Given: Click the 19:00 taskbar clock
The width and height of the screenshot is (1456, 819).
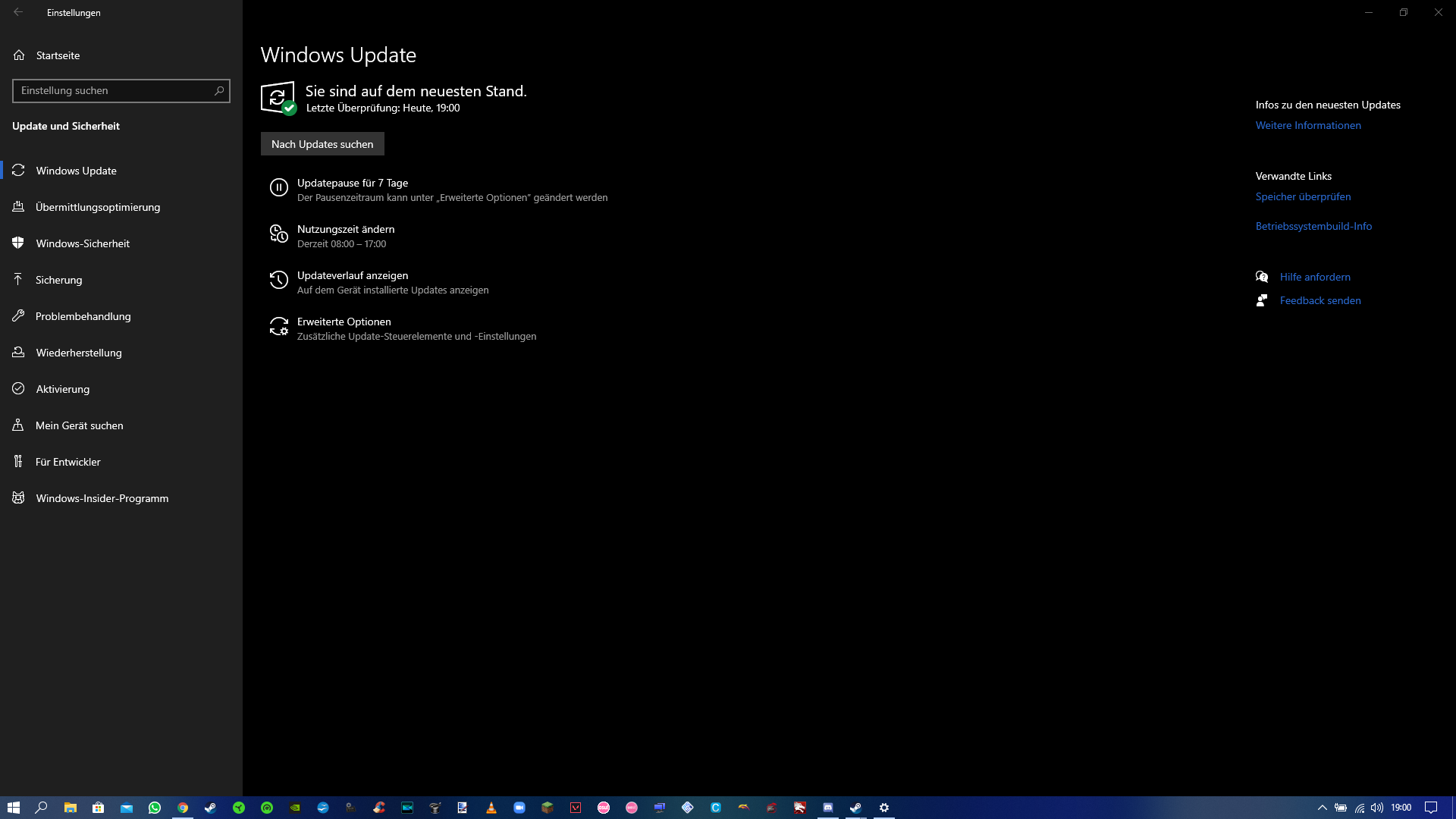Looking at the screenshot, I should point(1401,808).
